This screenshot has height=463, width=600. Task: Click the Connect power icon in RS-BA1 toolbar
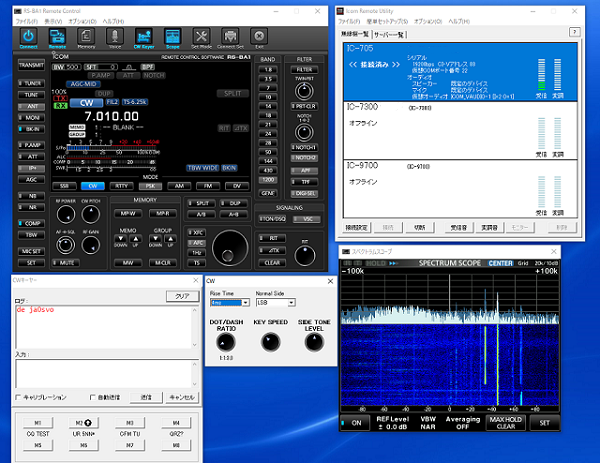(x=28, y=37)
